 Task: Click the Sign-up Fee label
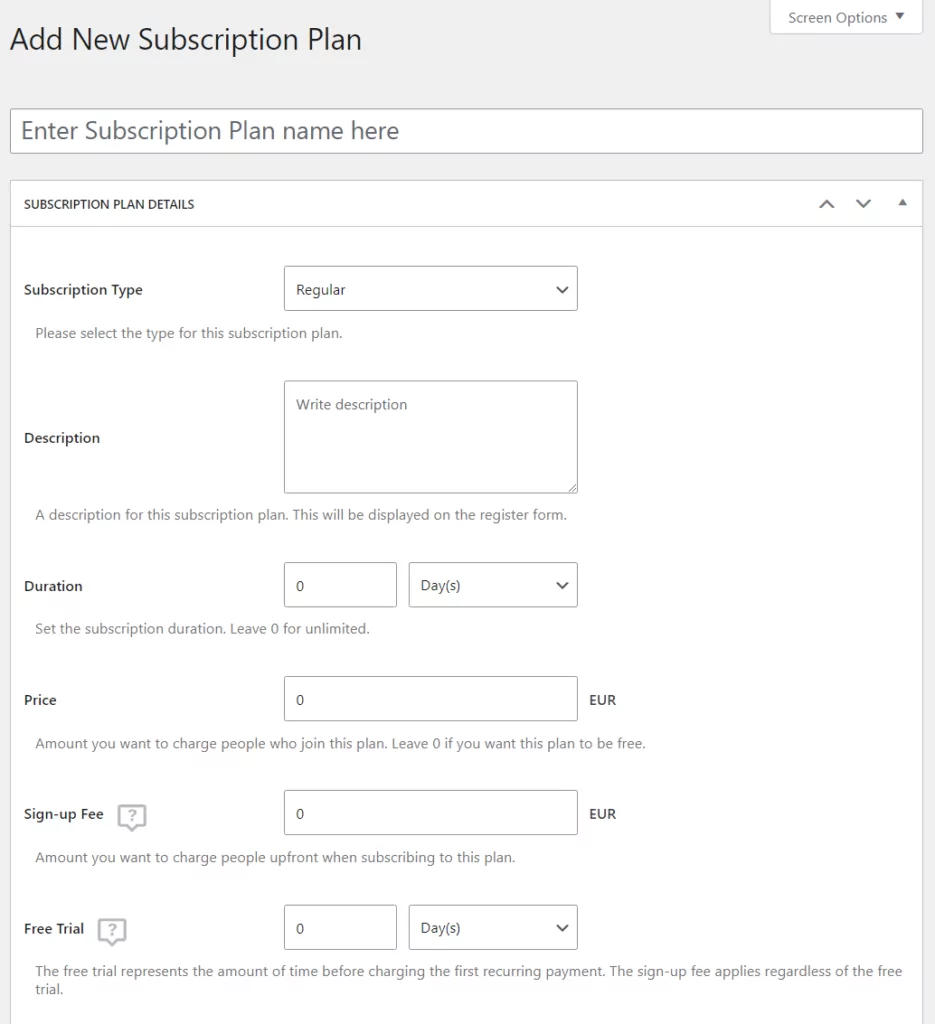coord(64,814)
